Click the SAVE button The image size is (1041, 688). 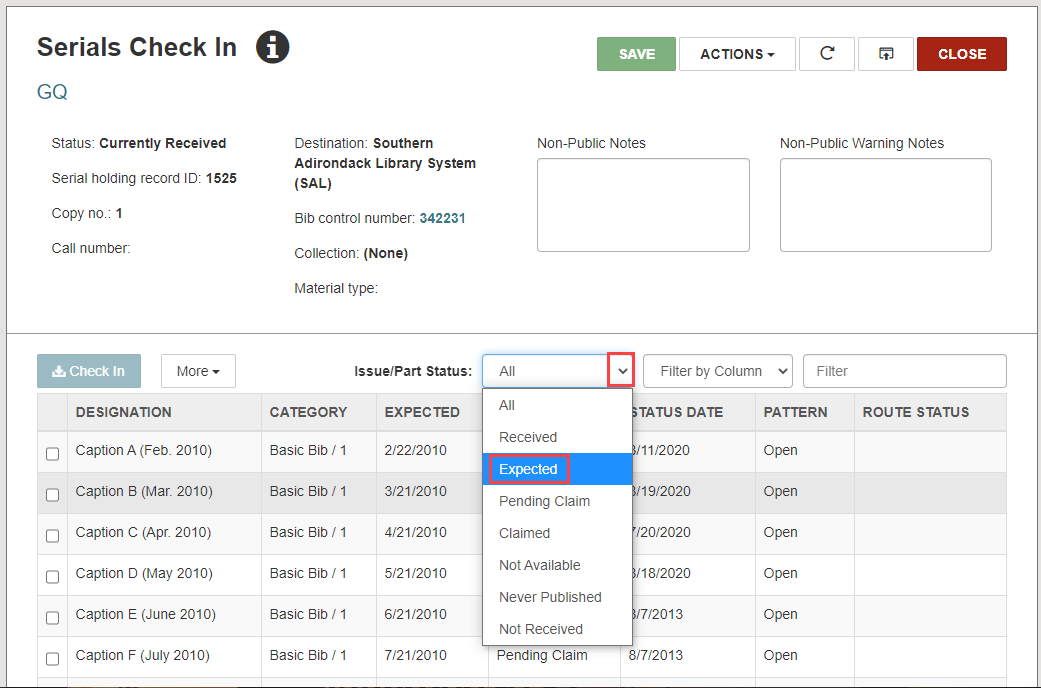tap(636, 54)
